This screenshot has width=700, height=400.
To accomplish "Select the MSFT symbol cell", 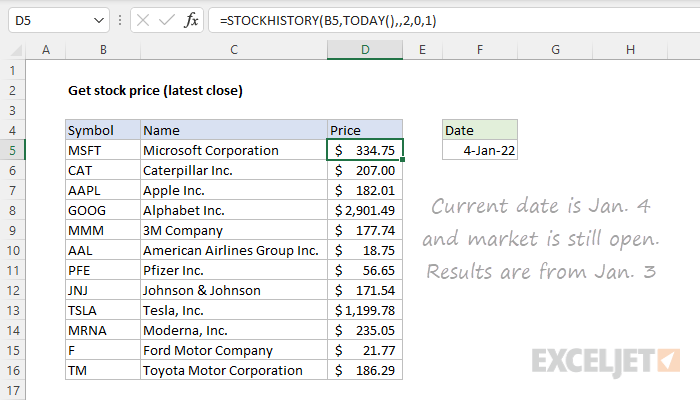I will pos(103,150).
